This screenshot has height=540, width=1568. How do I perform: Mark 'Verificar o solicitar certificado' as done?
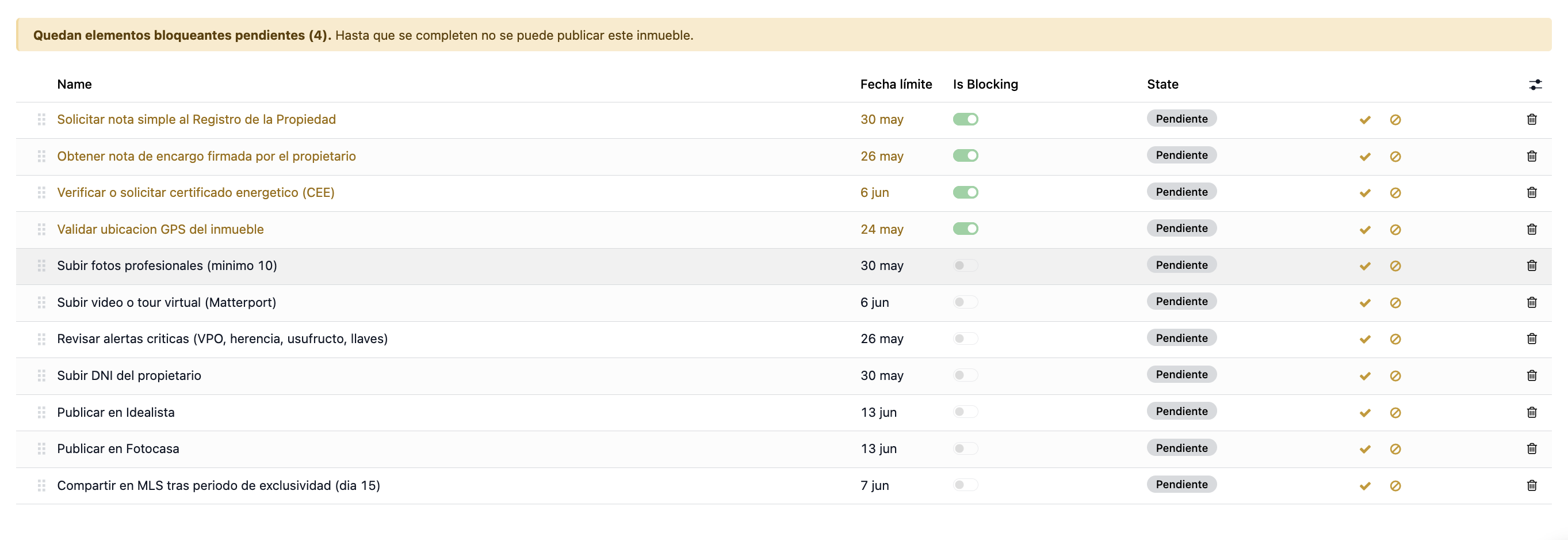click(1365, 193)
